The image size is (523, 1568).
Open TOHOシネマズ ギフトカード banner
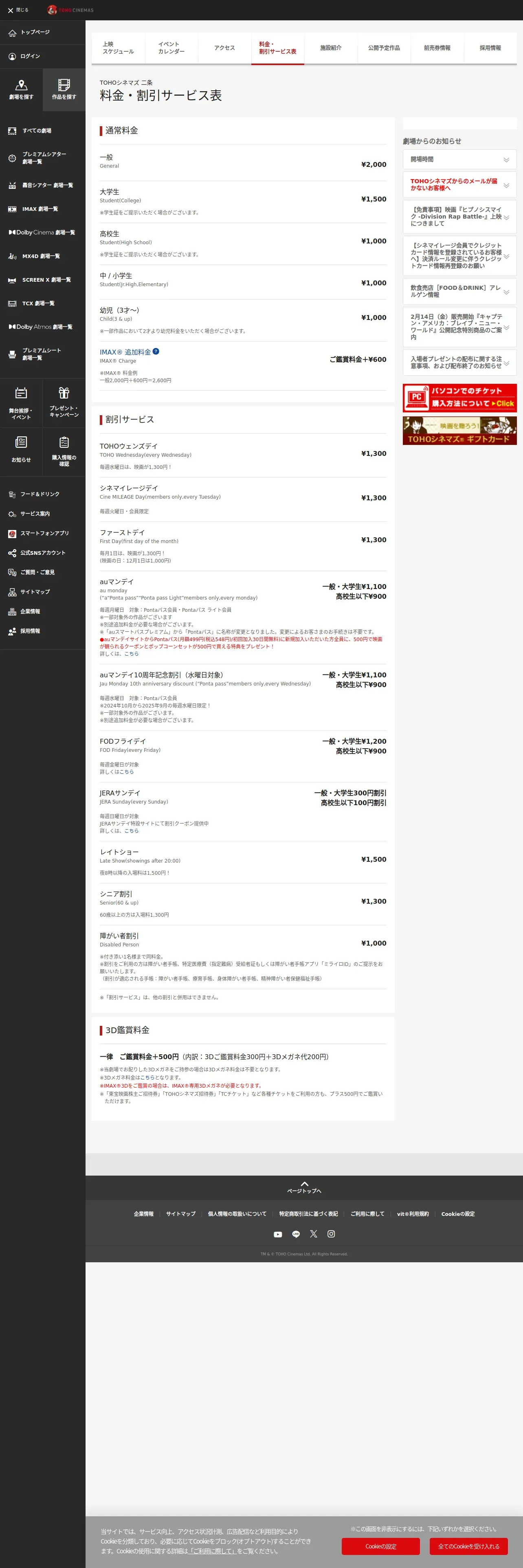point(460,430)
